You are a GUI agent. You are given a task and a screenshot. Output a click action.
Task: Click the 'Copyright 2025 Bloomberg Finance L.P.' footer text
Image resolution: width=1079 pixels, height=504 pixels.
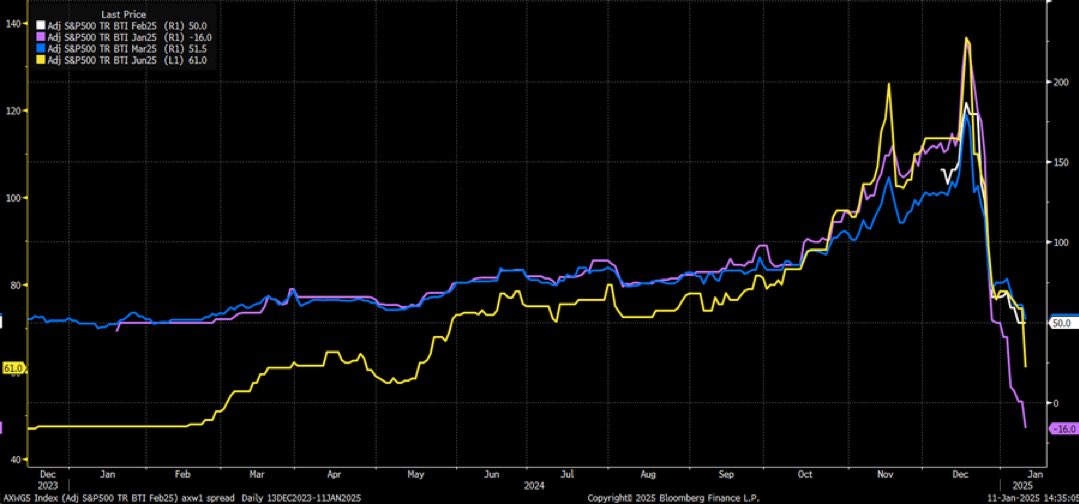click(674, 497)
